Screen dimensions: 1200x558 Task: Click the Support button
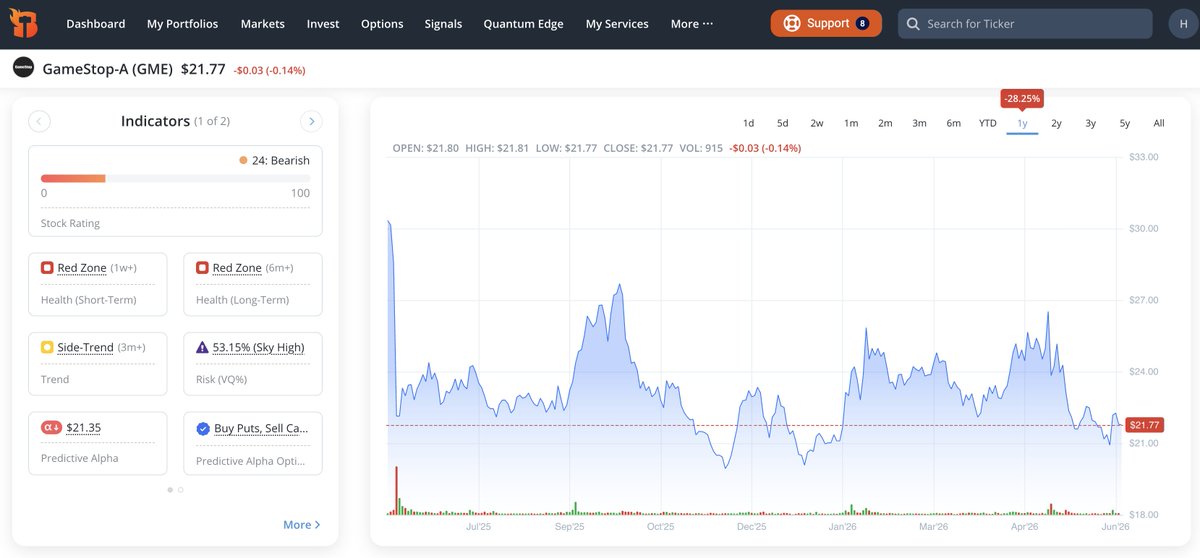click(826, 23)
